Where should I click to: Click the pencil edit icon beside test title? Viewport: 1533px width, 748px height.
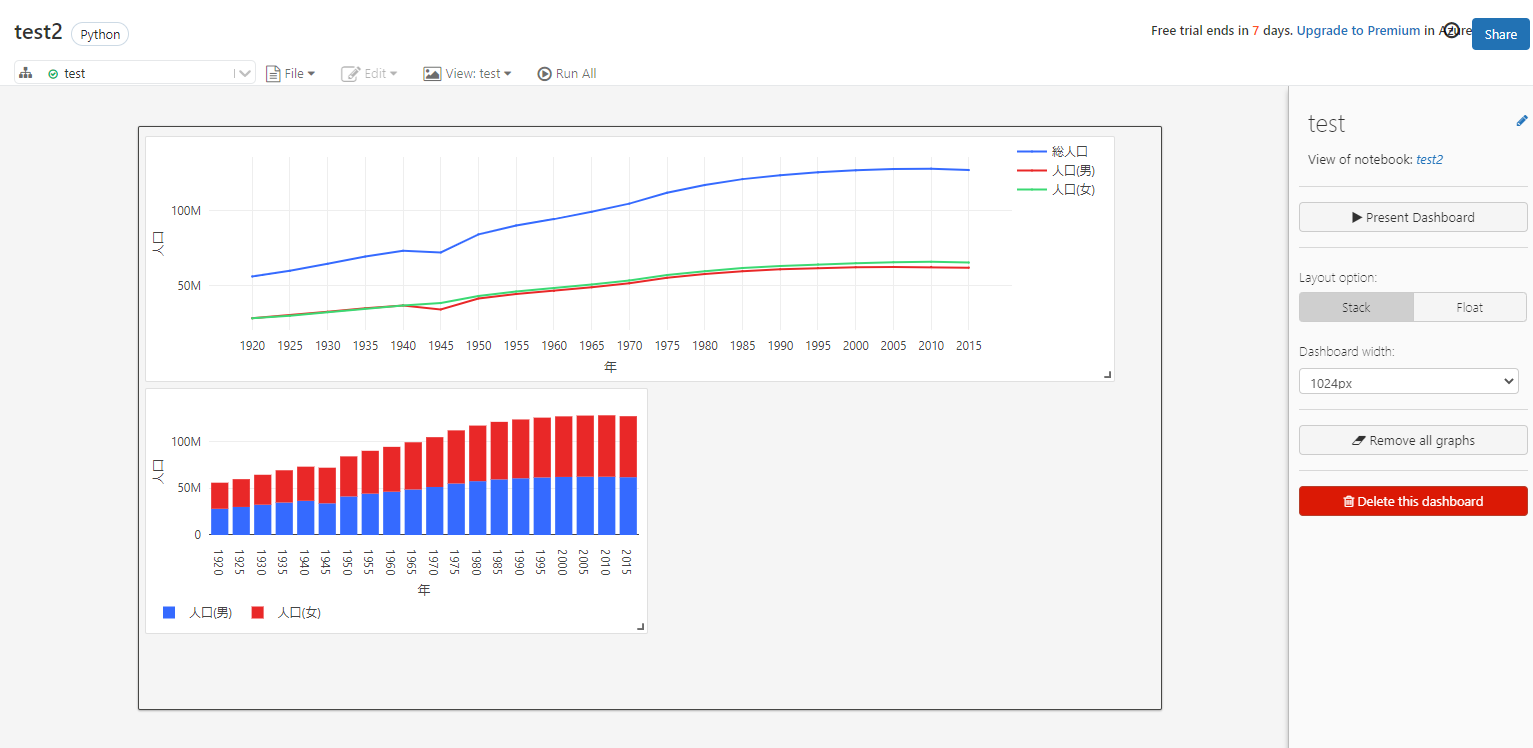pos(1522,121)
